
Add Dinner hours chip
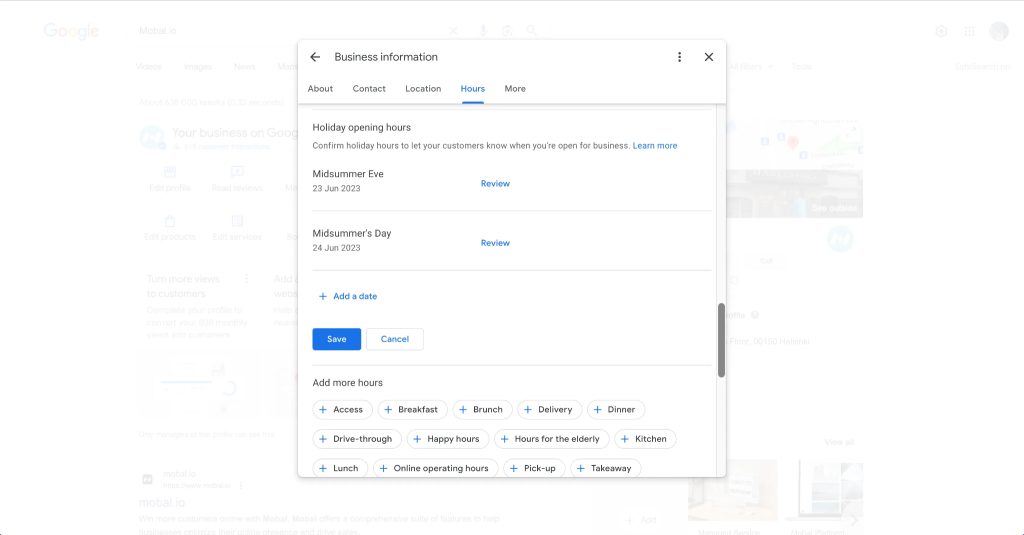[x=616, y=410]
